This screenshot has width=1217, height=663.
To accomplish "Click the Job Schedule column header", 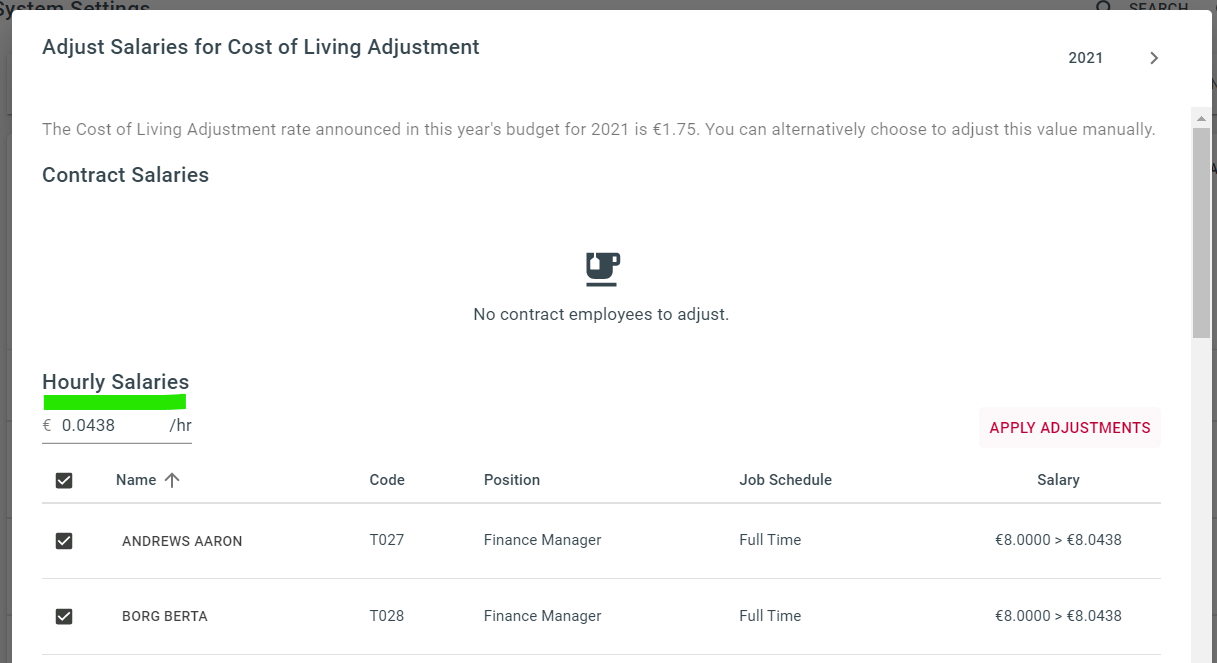I will point(785,480).
